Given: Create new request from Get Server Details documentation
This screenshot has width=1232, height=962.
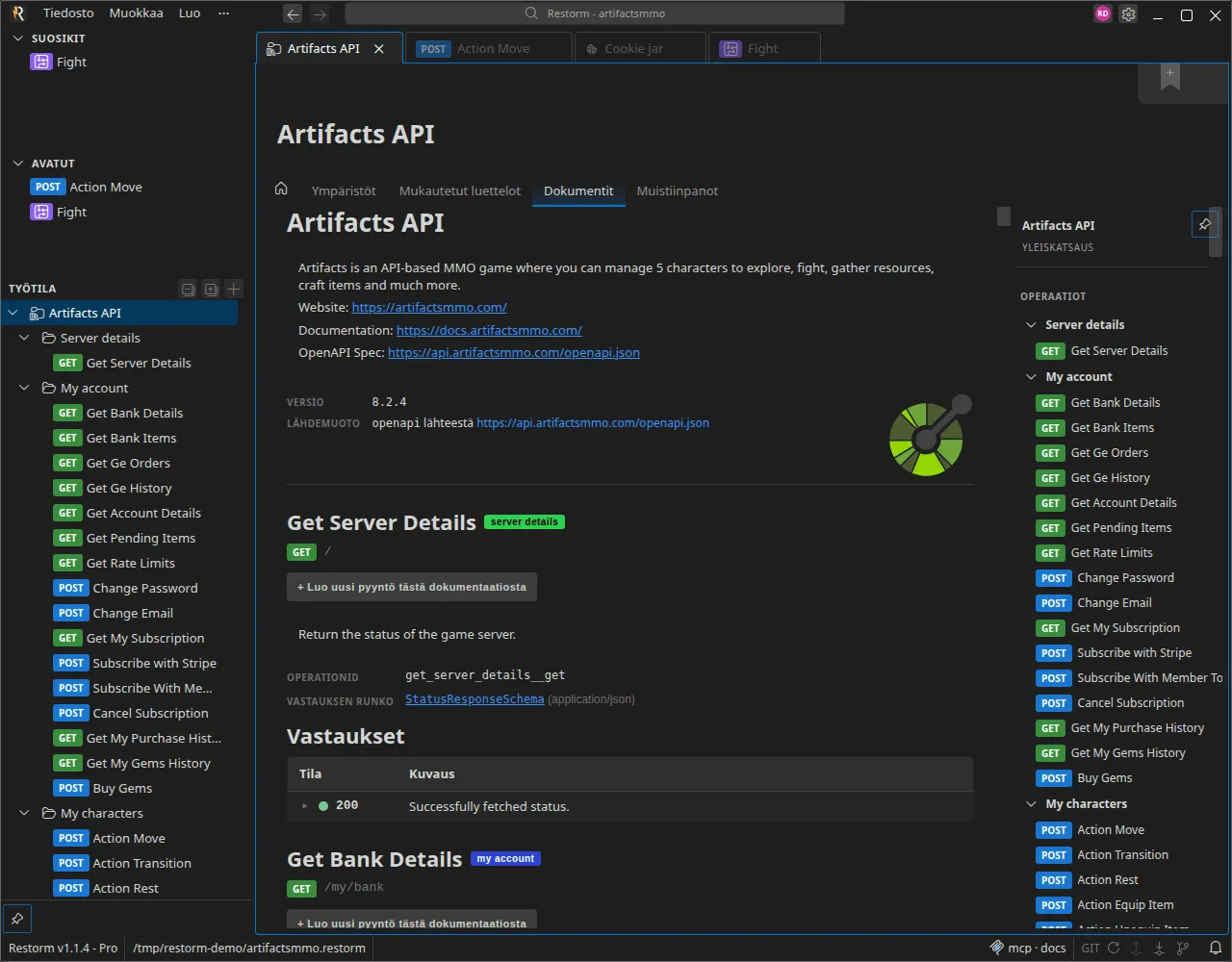Looking at the screenshot, I should tap(412, 587).
